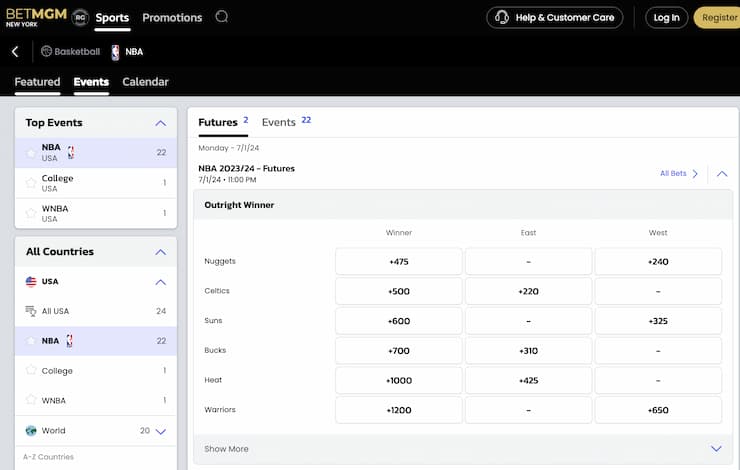Switch to the Calendar tab
Screen dimensions: 740x470
coord(145,82)
